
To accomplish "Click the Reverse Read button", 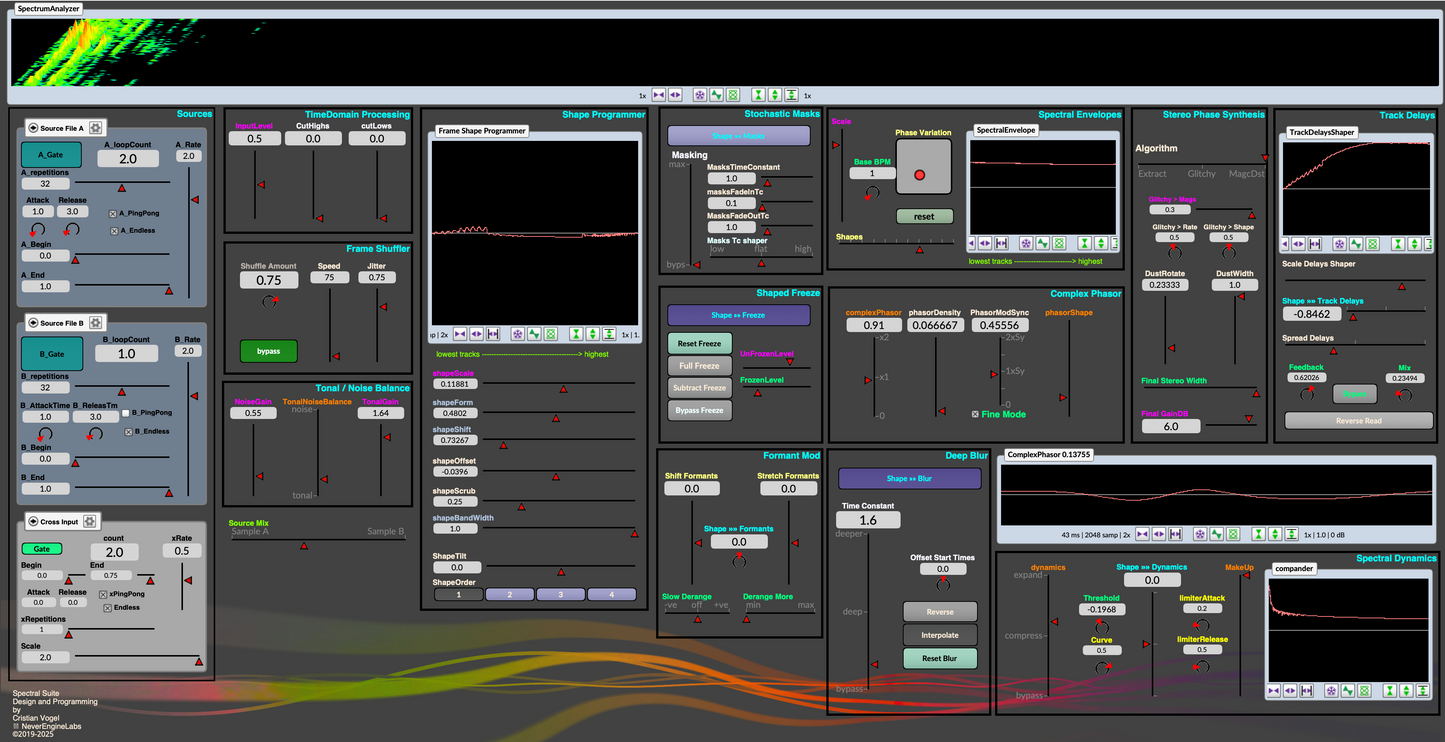I will click(1358, 421).
